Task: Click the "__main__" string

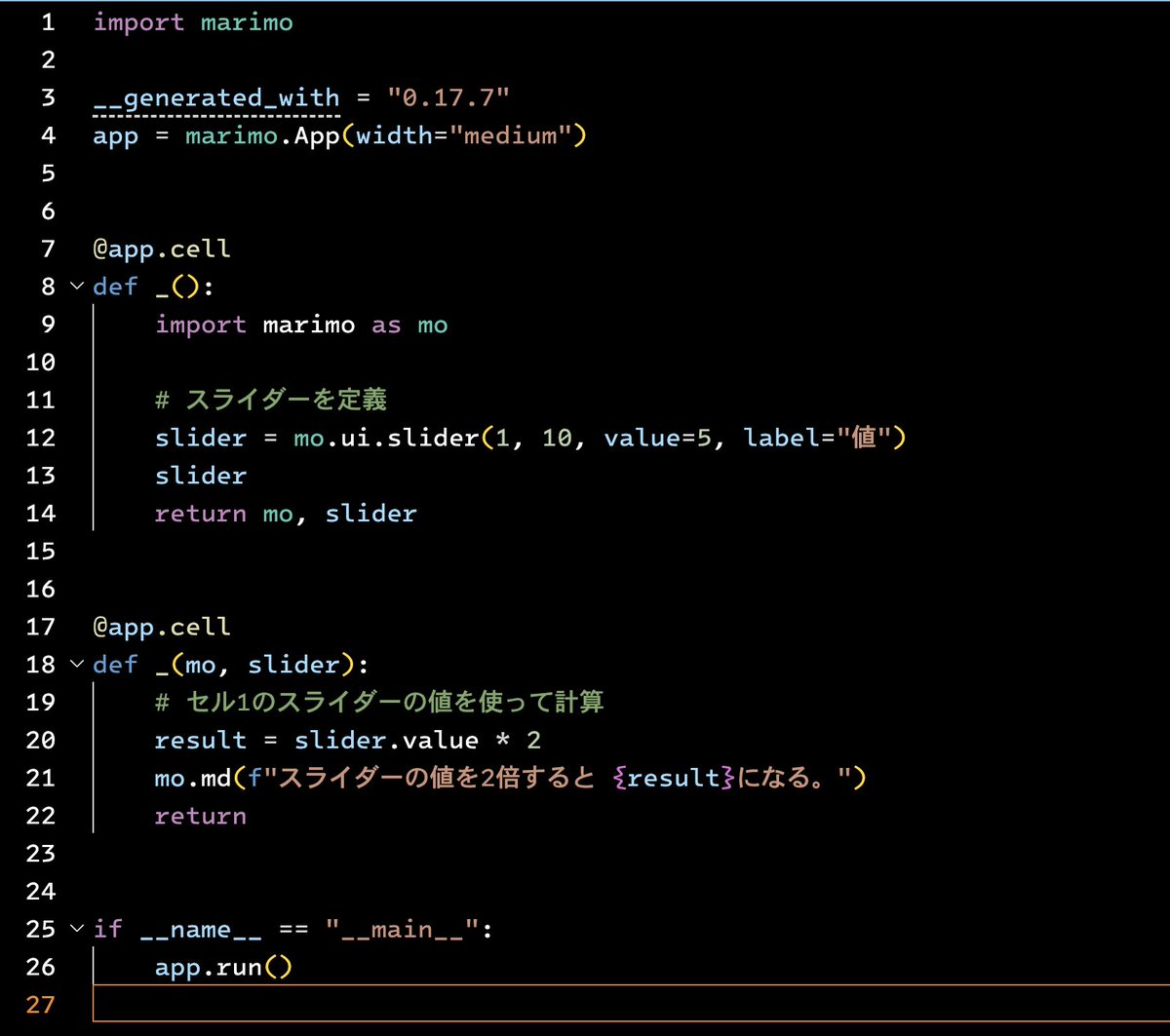Action: coord(402,929)
